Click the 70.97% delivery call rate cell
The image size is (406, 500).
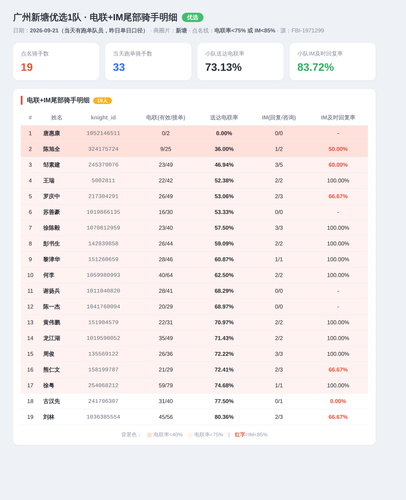[224, 322]
